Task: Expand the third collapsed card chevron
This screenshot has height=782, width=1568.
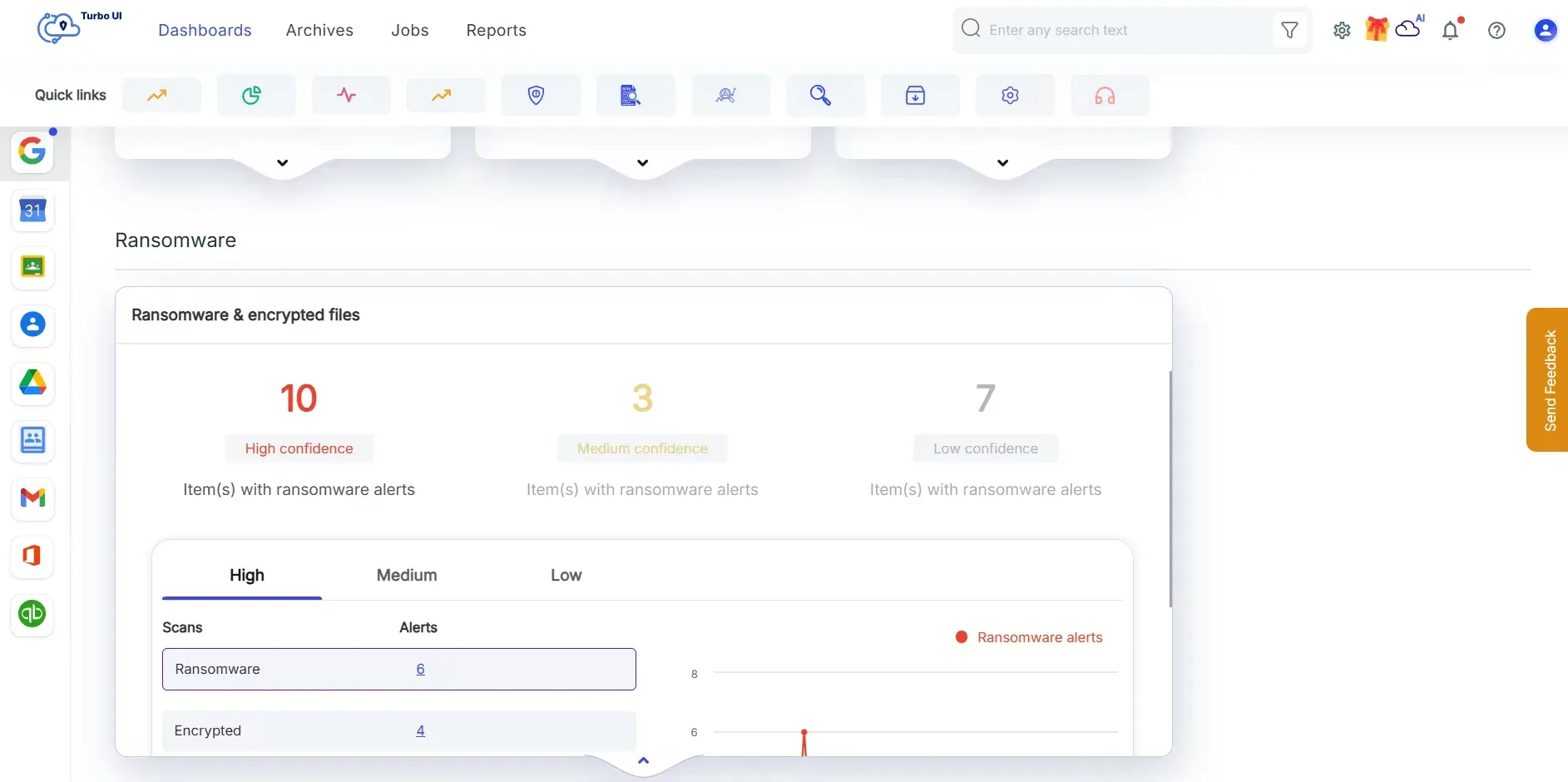Action: 1003,163
